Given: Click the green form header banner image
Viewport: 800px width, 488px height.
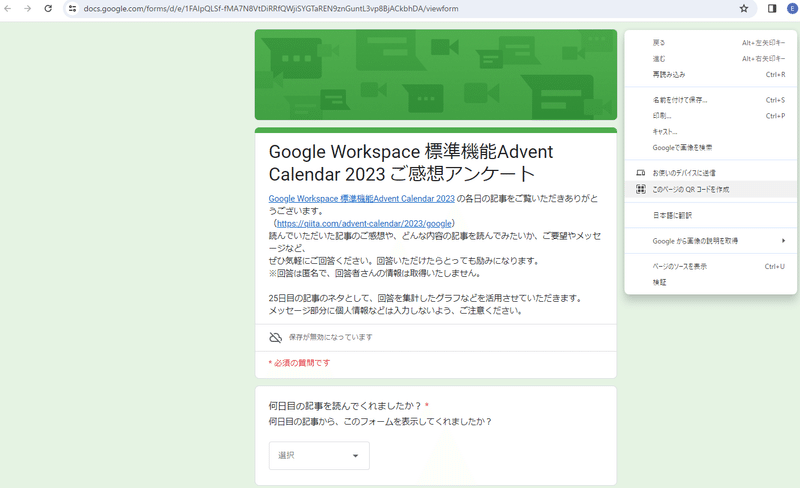Looking at the screenshot, I should 436,75.
